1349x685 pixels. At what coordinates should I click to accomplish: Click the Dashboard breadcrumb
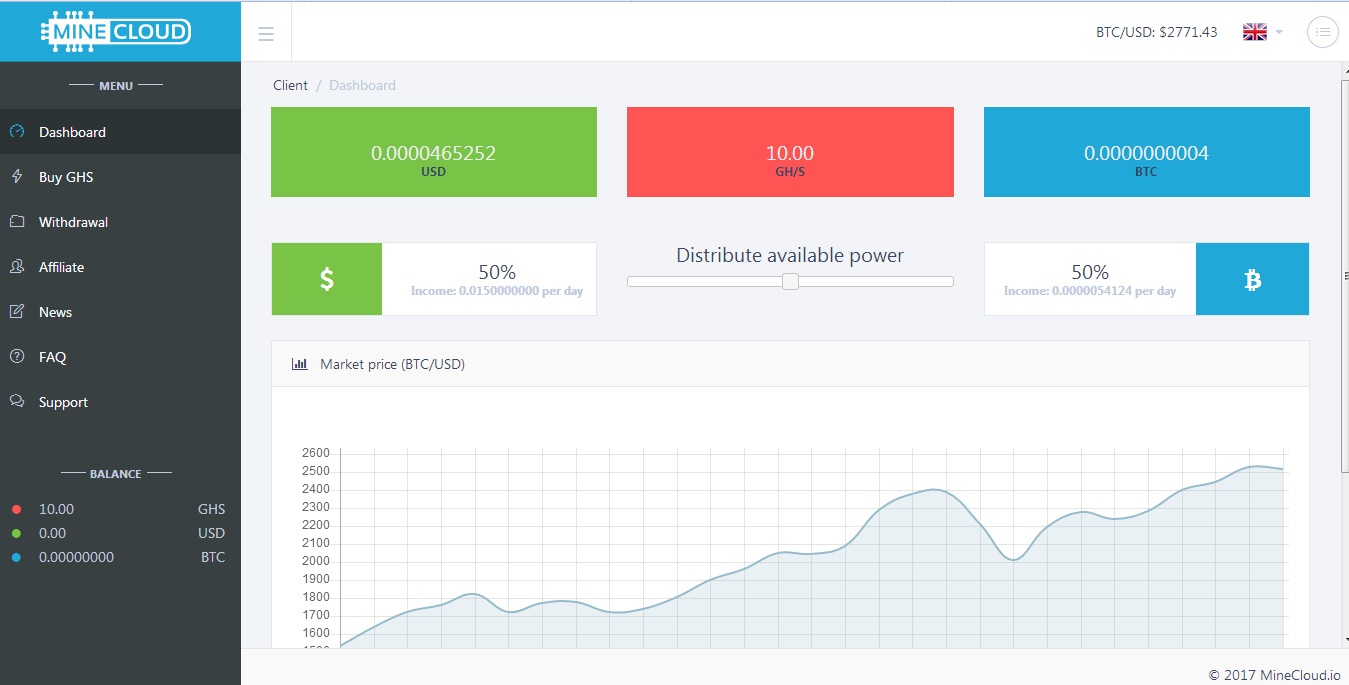click(362, 85)
